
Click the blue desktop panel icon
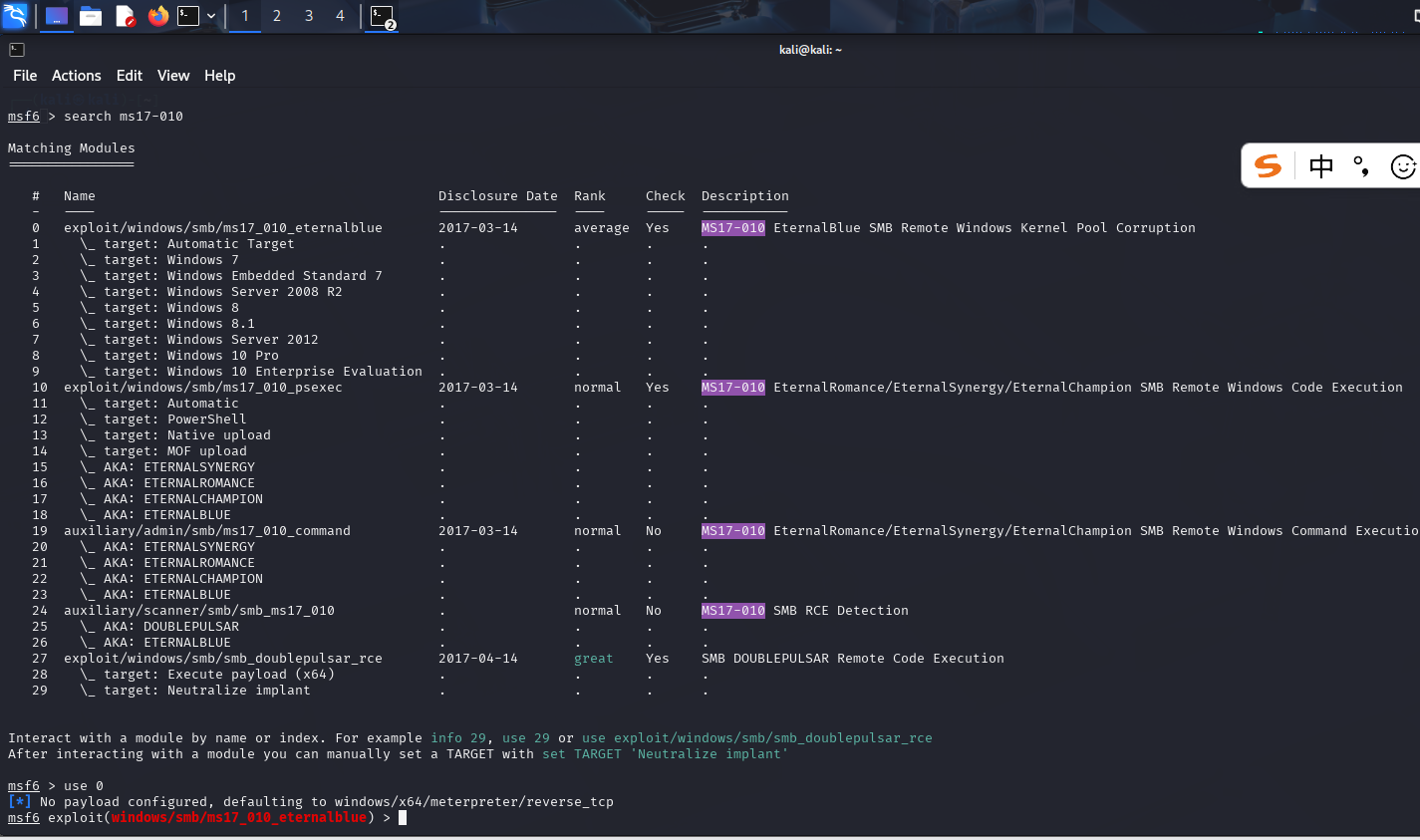[57, 16]
